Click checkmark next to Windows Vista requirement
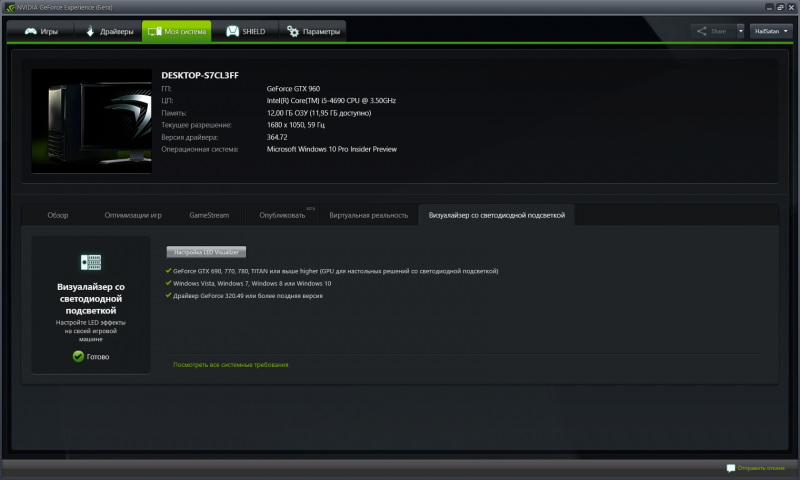This screenshot has width=800, height=480. click(168, 283)
